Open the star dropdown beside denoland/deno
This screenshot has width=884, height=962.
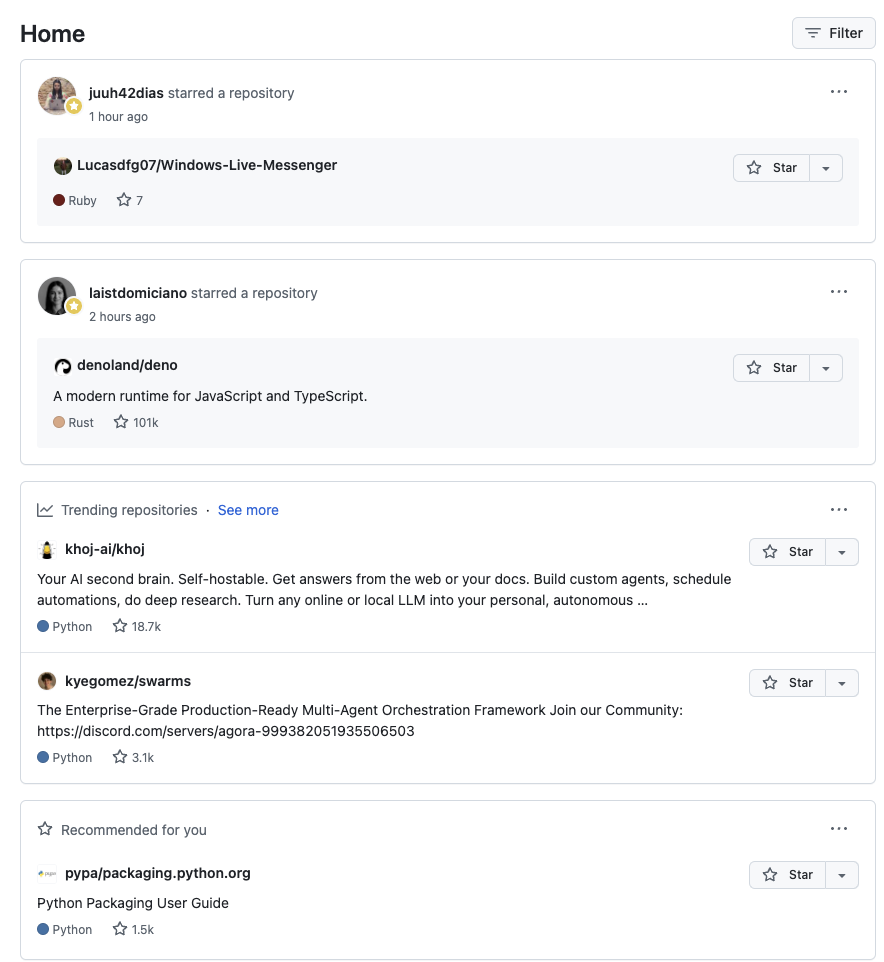(826, 367)
